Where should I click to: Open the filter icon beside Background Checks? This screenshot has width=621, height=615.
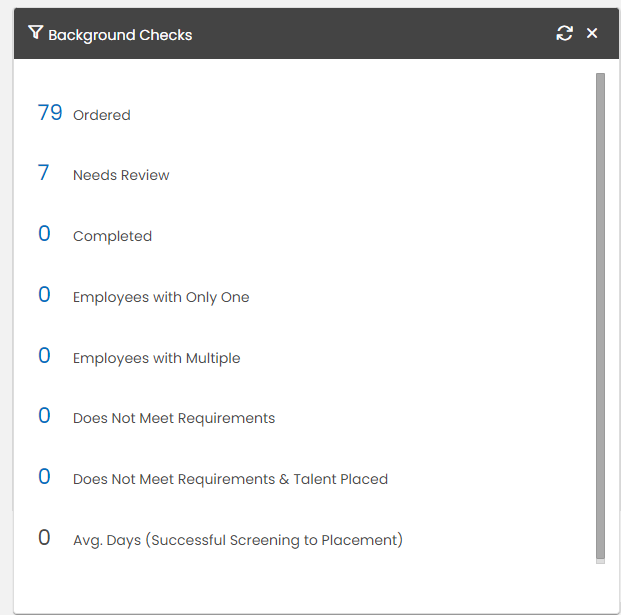36,32
